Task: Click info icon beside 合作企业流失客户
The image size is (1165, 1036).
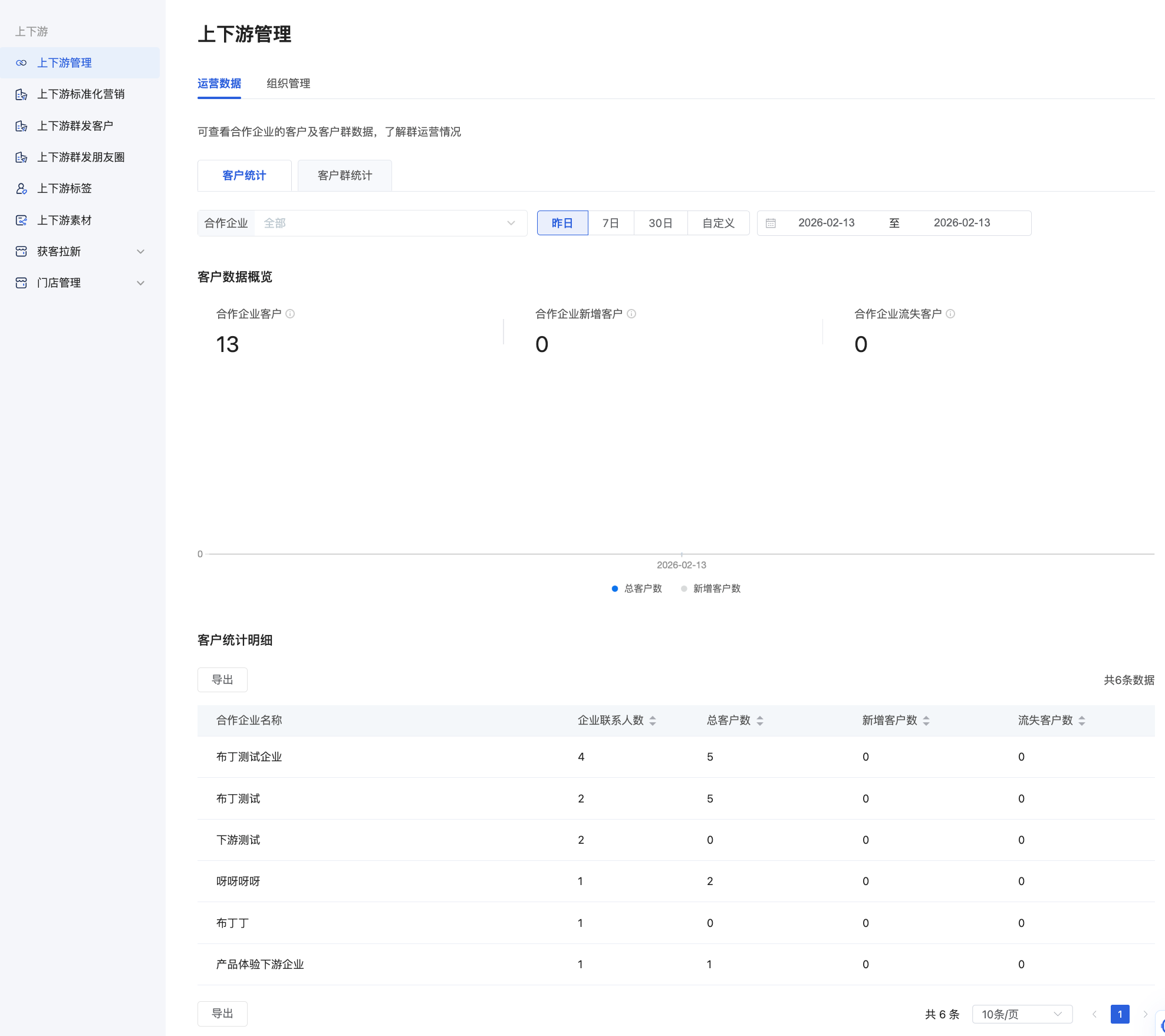Action: pyautogui.click(x=950, y=314)
